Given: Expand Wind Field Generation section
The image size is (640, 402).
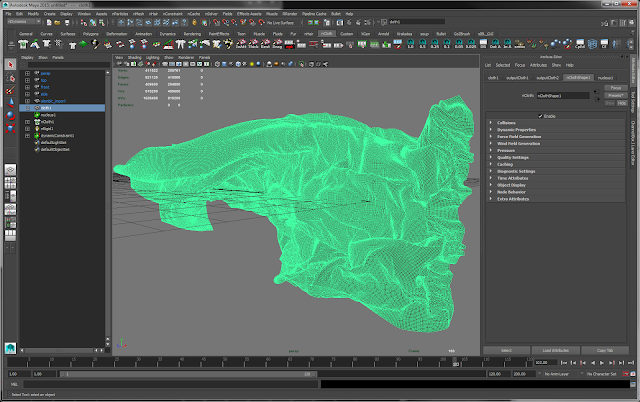Looking at the screenshot, I should click(556, 144).
